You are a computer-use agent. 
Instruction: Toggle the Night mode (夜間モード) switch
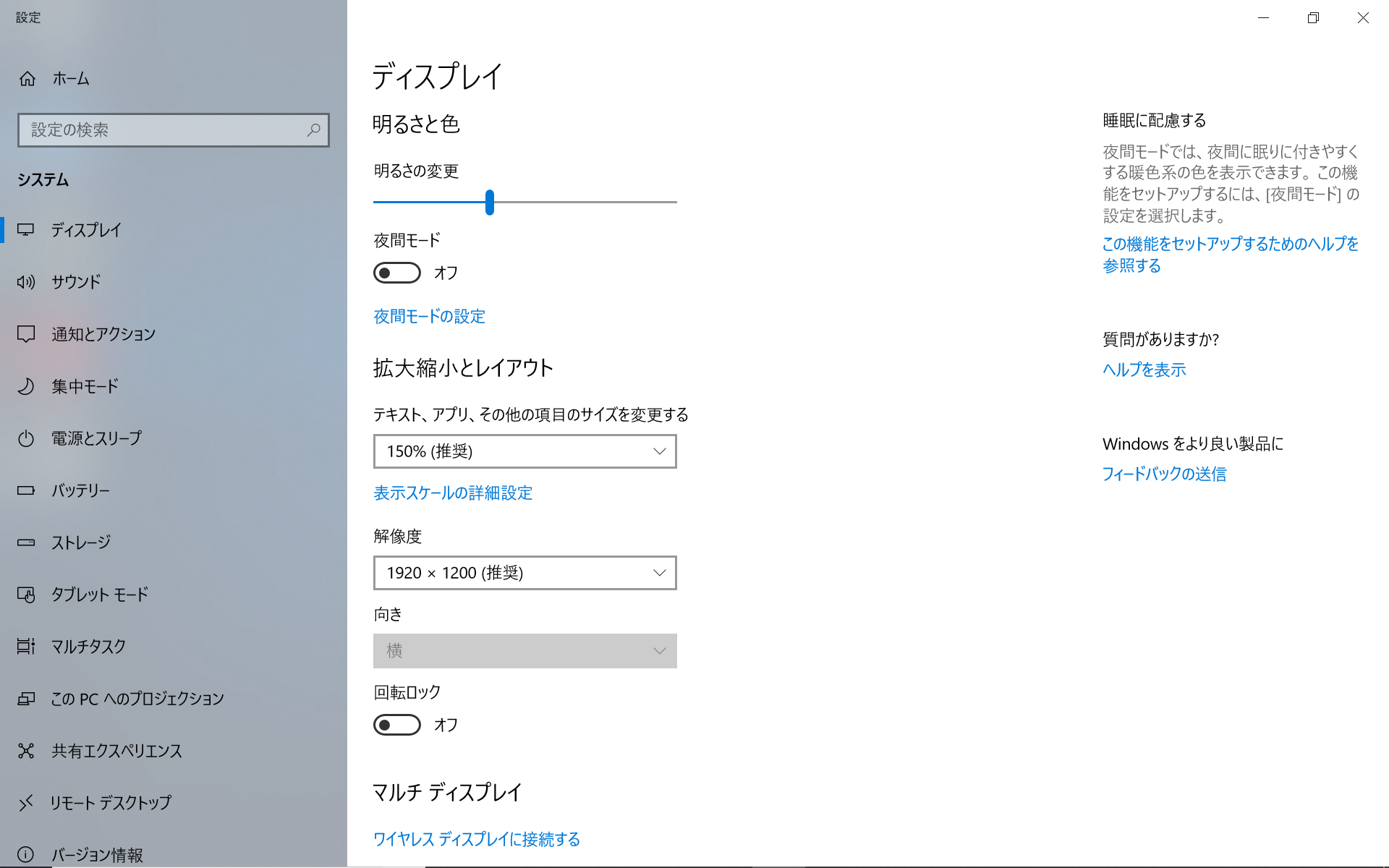[x=396, y=273]
